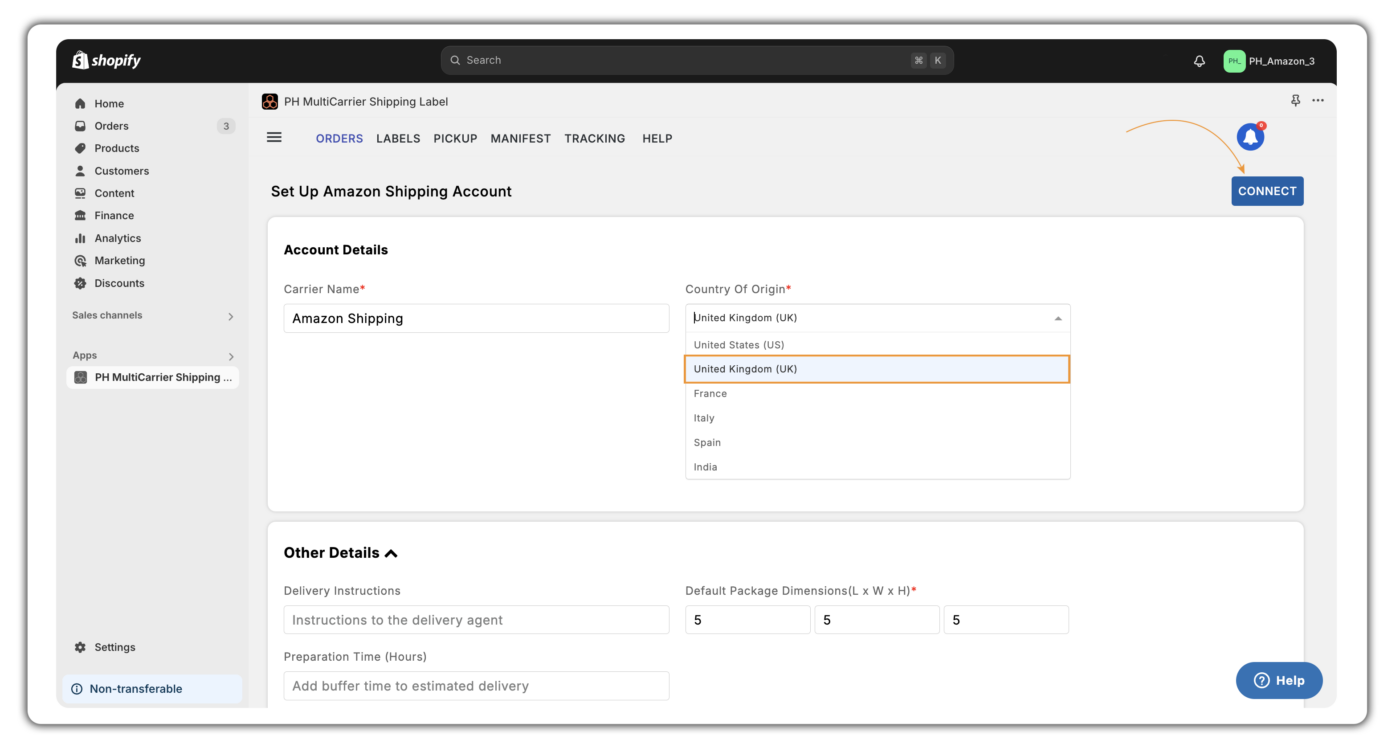The height and width of the screenshot is (744, 1400).
Task: Click the Delivery Instructions input field
Action: [x=476, y=620]
